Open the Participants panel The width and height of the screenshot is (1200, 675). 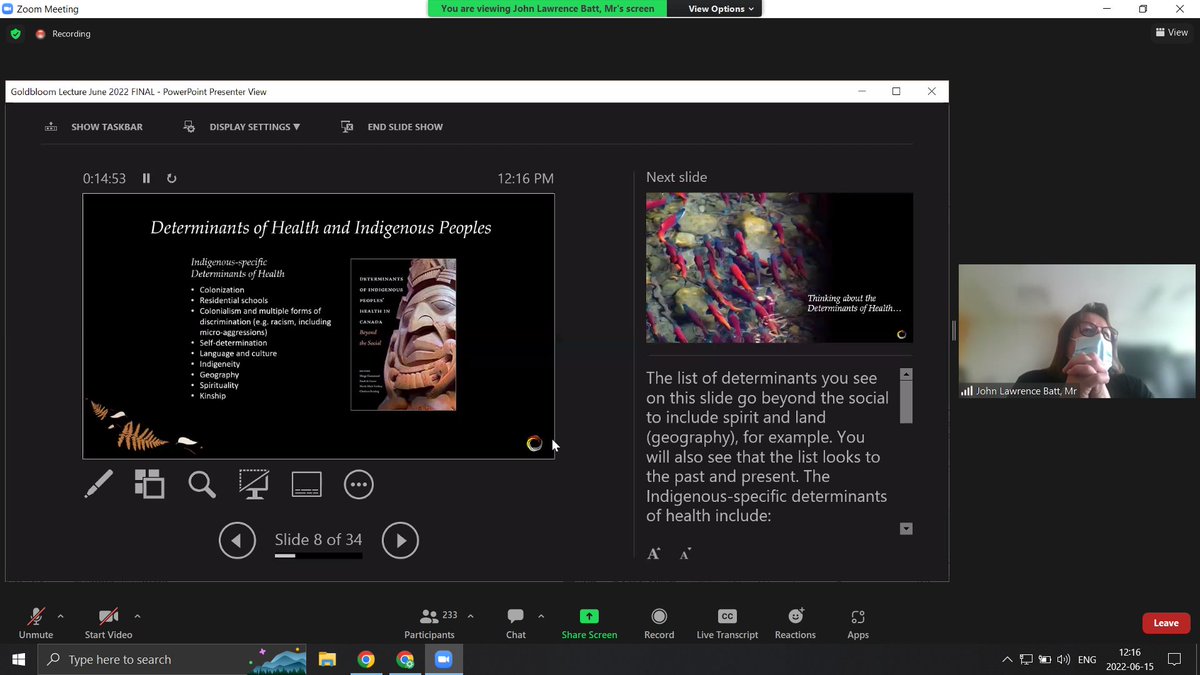430,624
